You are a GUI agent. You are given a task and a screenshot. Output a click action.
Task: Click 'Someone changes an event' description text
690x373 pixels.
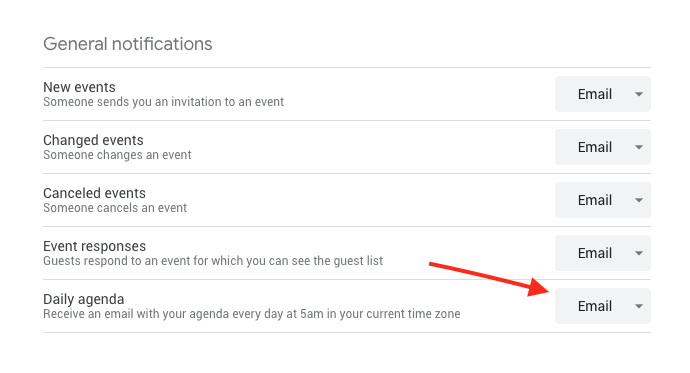(x=117, y=155)
